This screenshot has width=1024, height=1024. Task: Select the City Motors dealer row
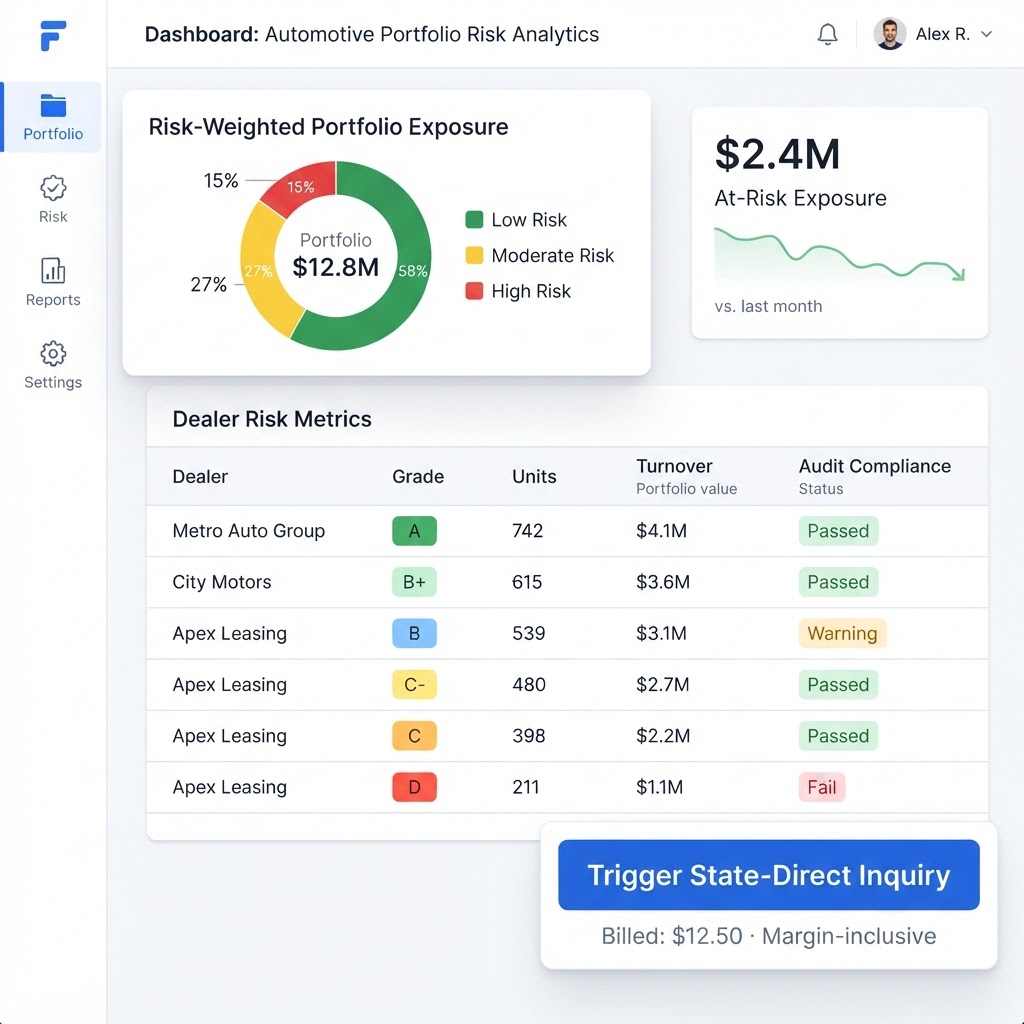click(x=567, y=582)
